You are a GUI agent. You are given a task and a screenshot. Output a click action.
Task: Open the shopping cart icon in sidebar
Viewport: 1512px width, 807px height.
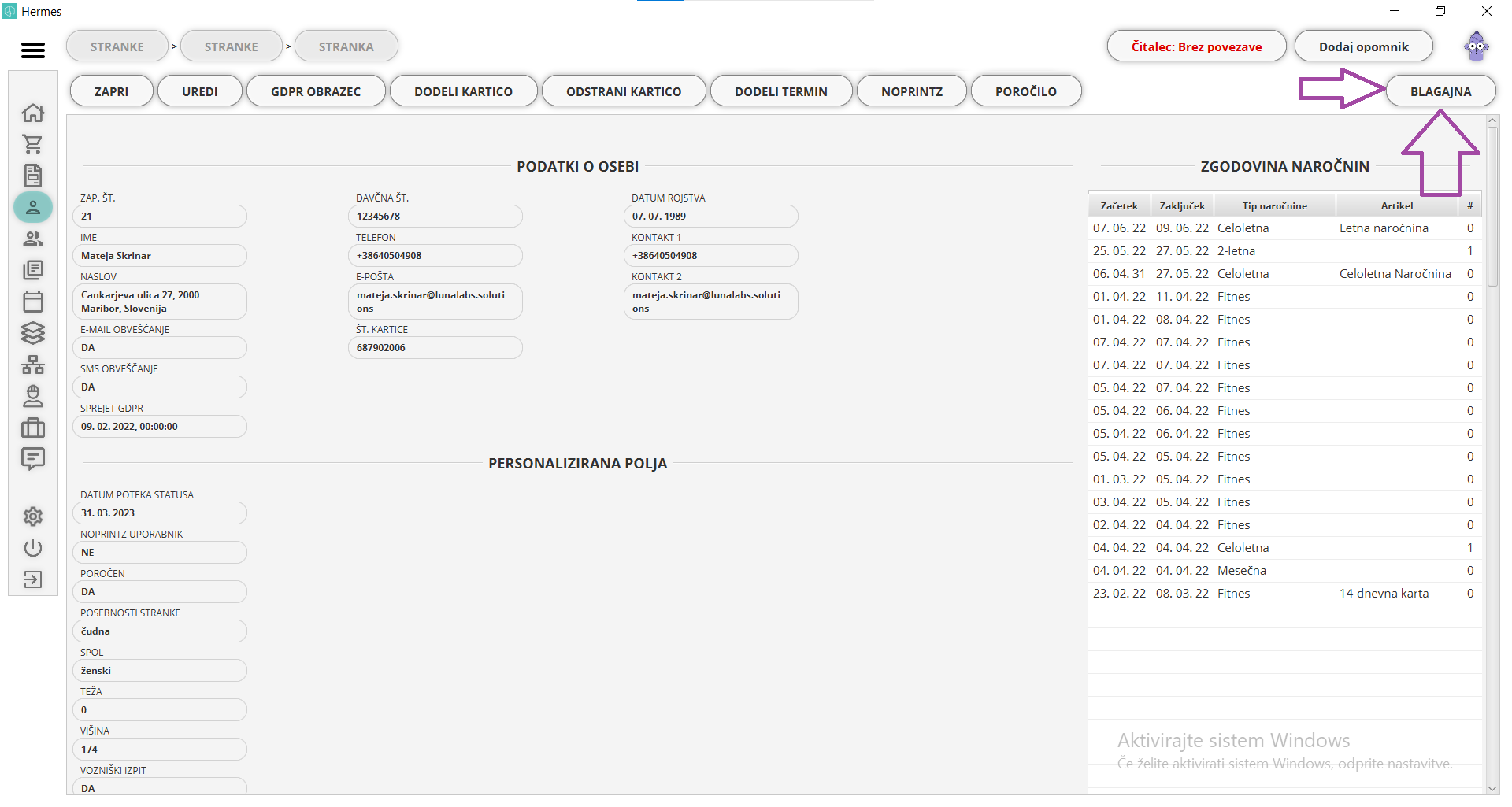pos(33,144)
